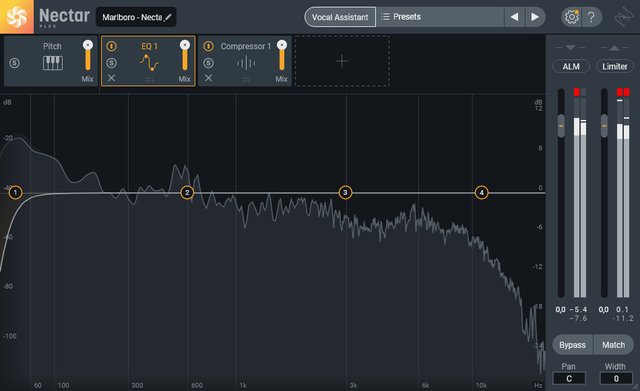The width and height of the screenshot is (640, 391).
Task: Click the input RMS reading -7.6
Action: point(578,318)
